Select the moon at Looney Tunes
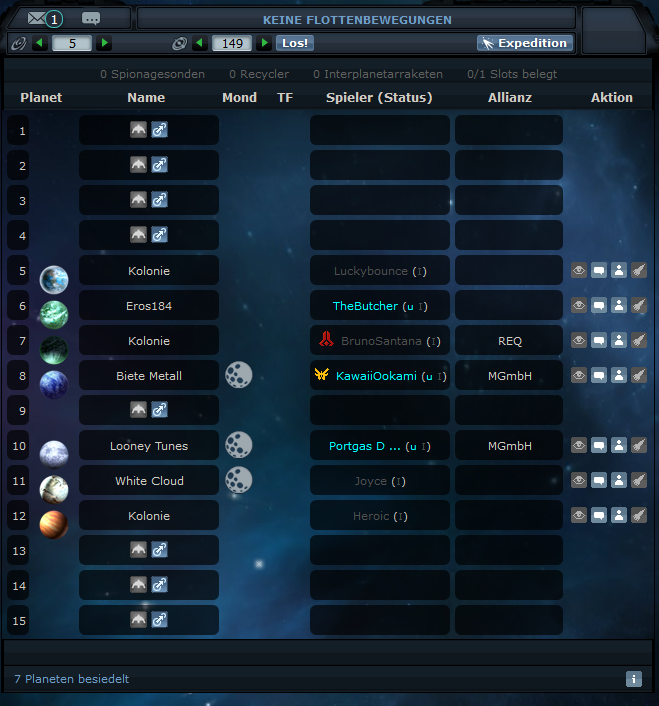This screenshot has width=659, height=706. pos(239,445)
